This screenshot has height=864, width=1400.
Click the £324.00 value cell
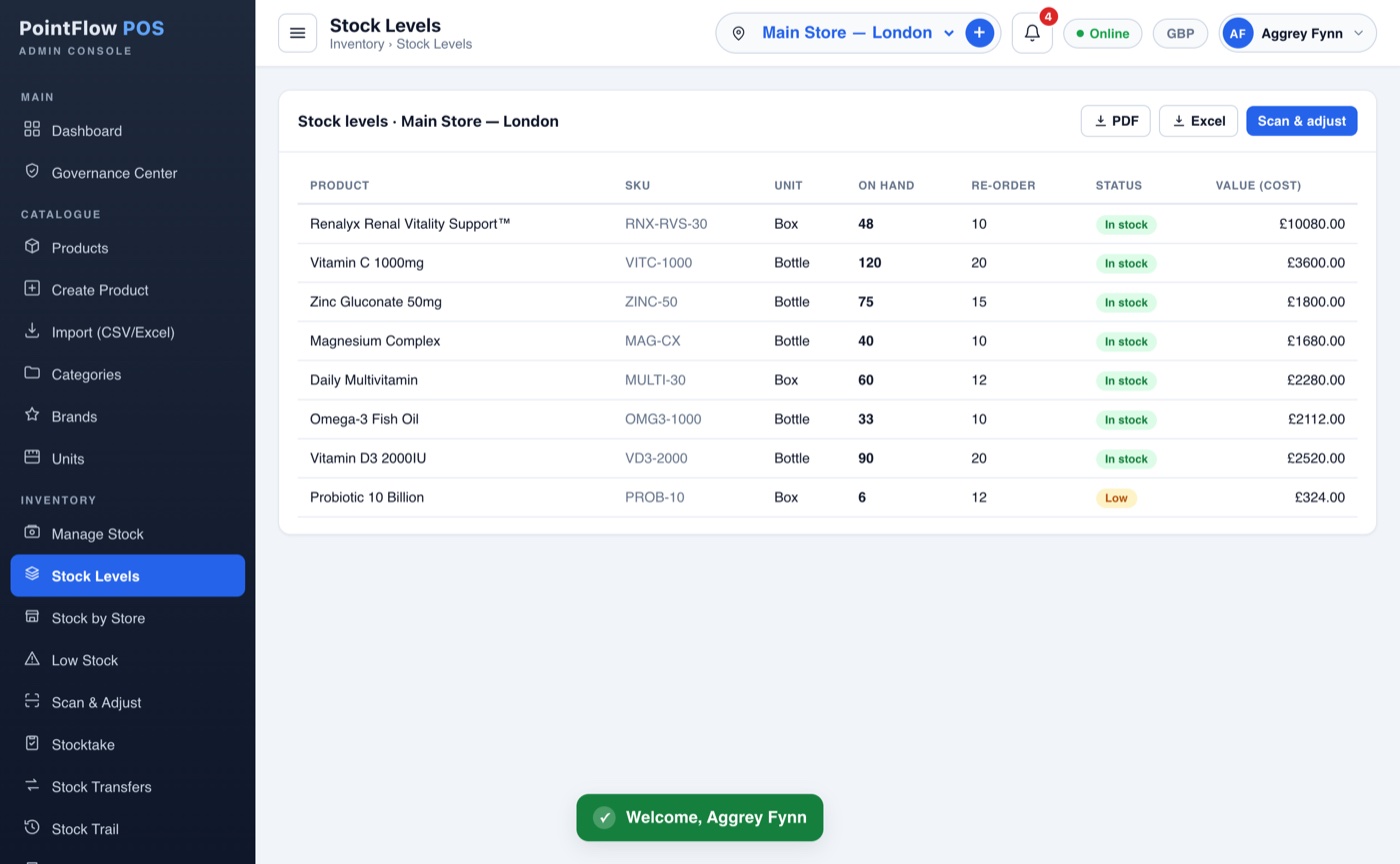click(1320, 497)
